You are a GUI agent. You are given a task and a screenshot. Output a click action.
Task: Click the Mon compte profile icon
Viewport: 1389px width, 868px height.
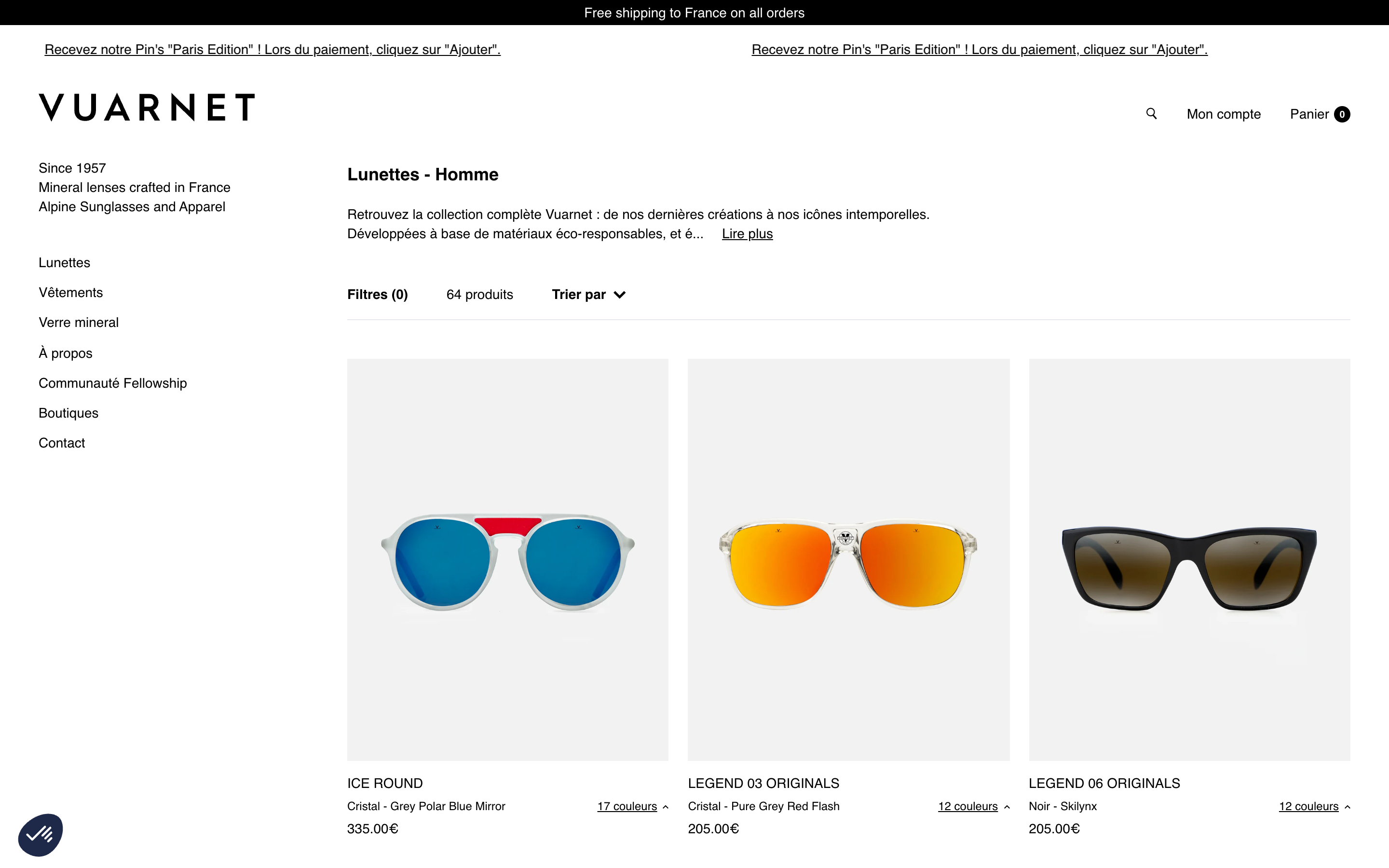[1224, 113]
